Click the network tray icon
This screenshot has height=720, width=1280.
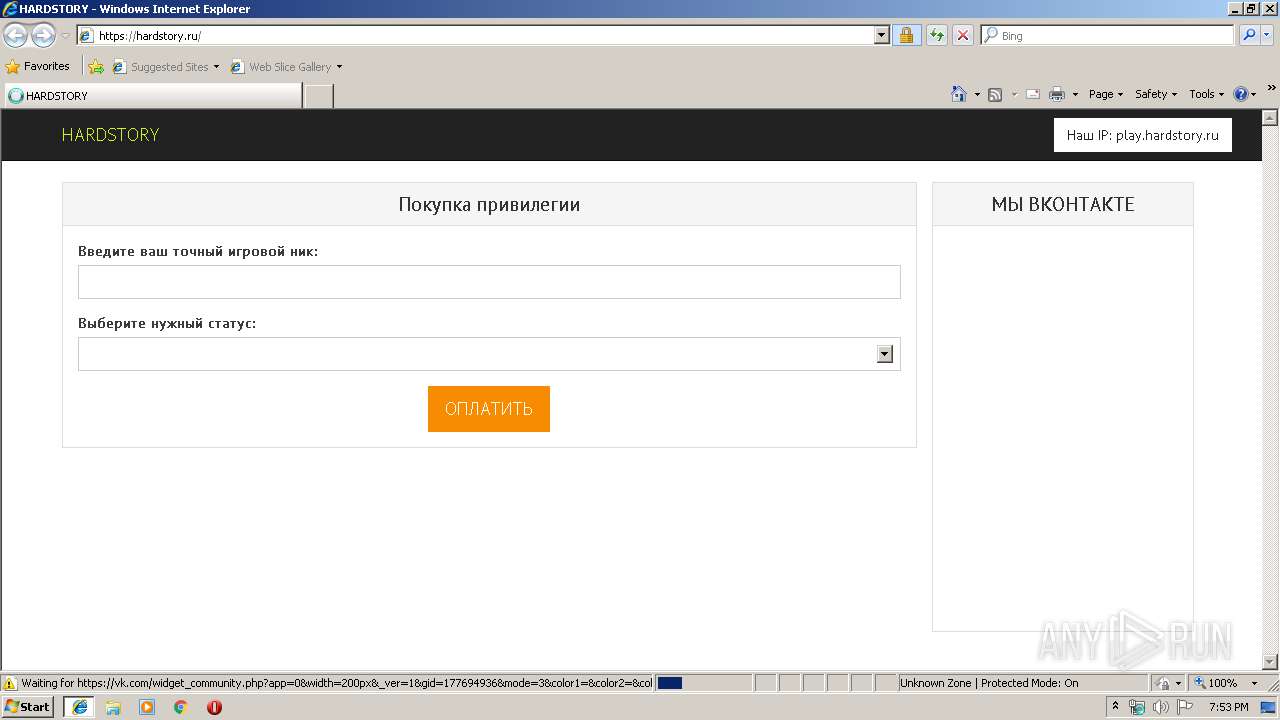[1138, 707]
